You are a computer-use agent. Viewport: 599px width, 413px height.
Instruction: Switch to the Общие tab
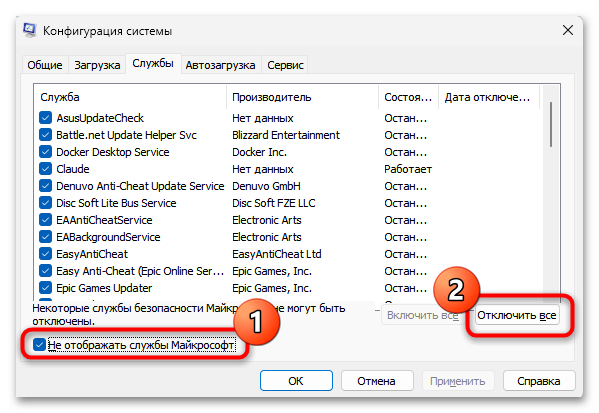[45, 65]
